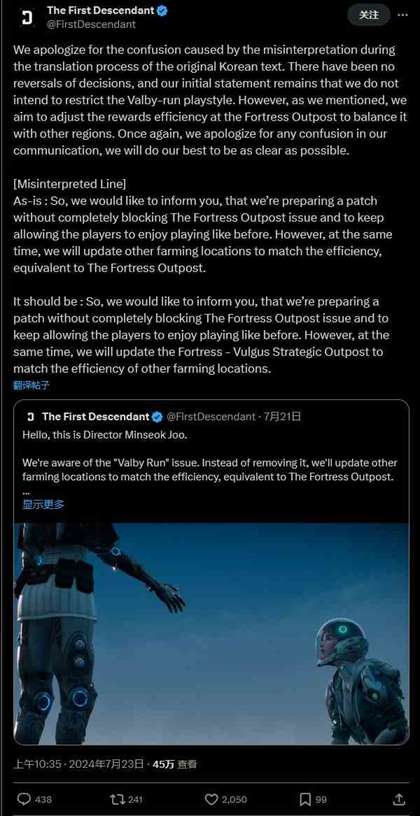Click 翻译帖子 to translate the post

pos(31,385)
